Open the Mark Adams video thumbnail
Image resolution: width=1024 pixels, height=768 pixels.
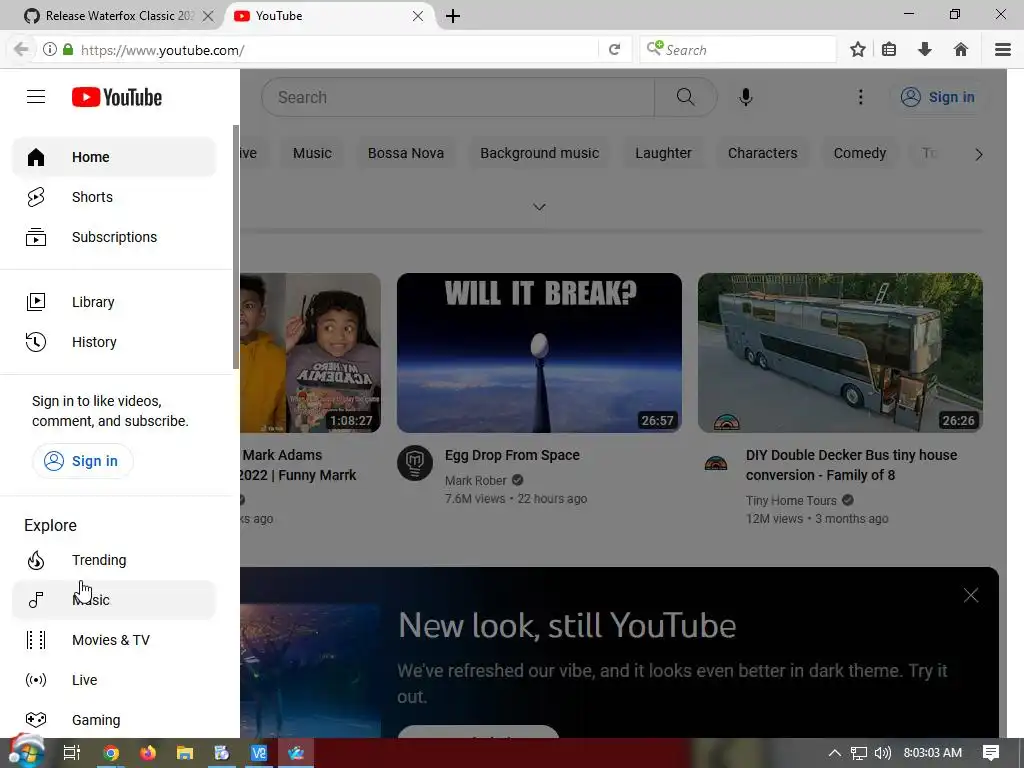[x=310, y=353]
